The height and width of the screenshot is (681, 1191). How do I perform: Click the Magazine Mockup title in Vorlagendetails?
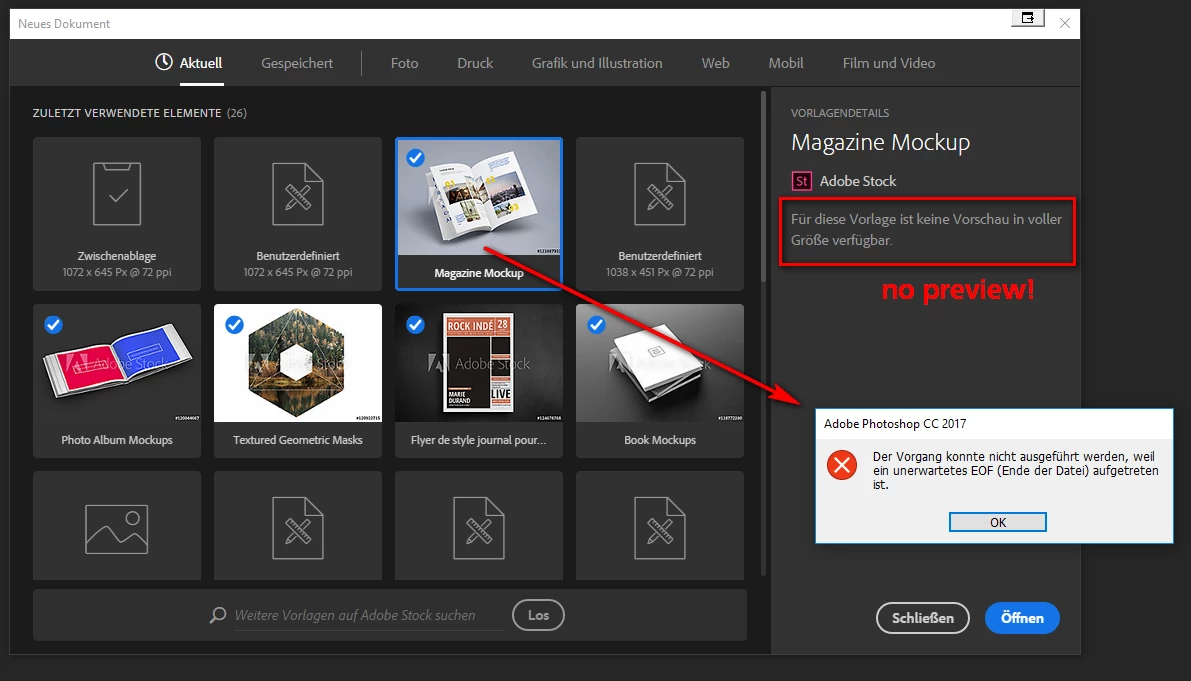tap(880, 142)
